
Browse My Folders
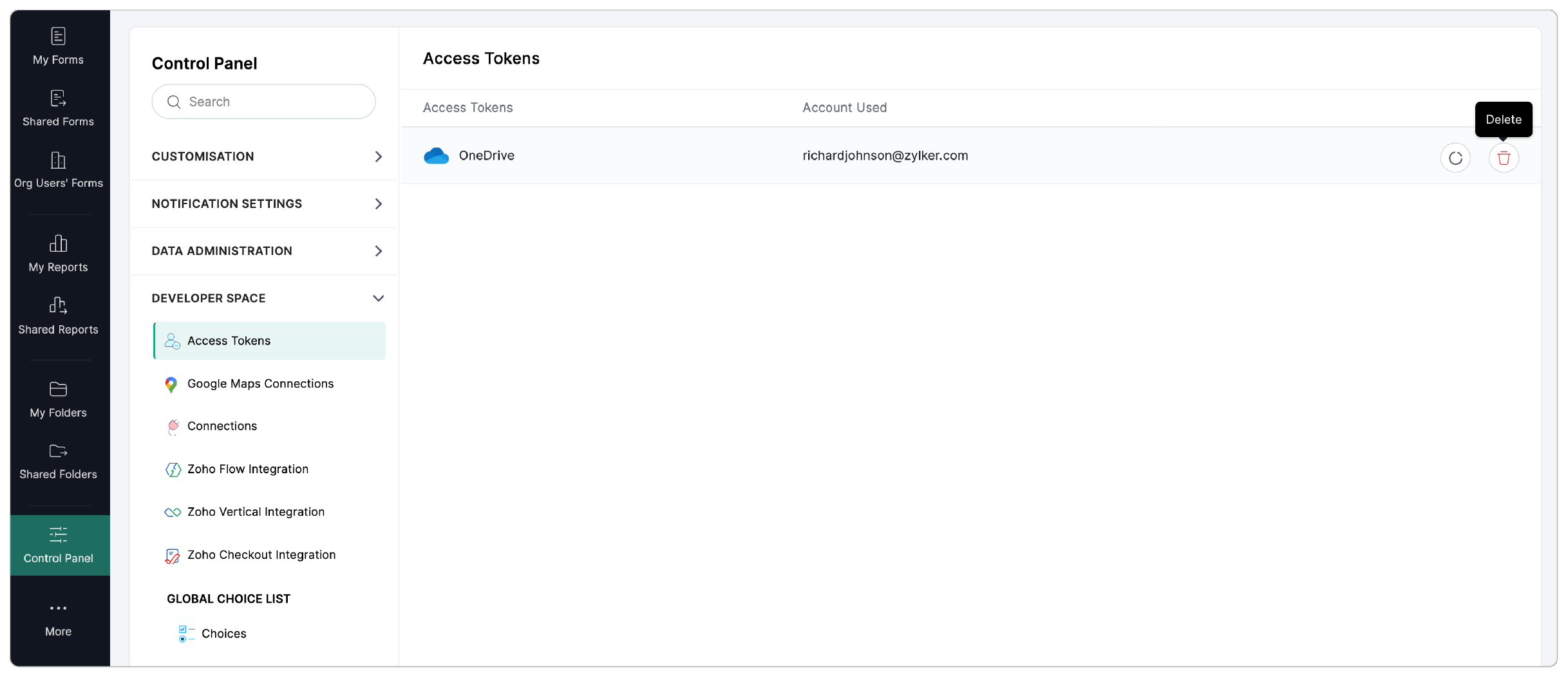click(x=58, y=399)
